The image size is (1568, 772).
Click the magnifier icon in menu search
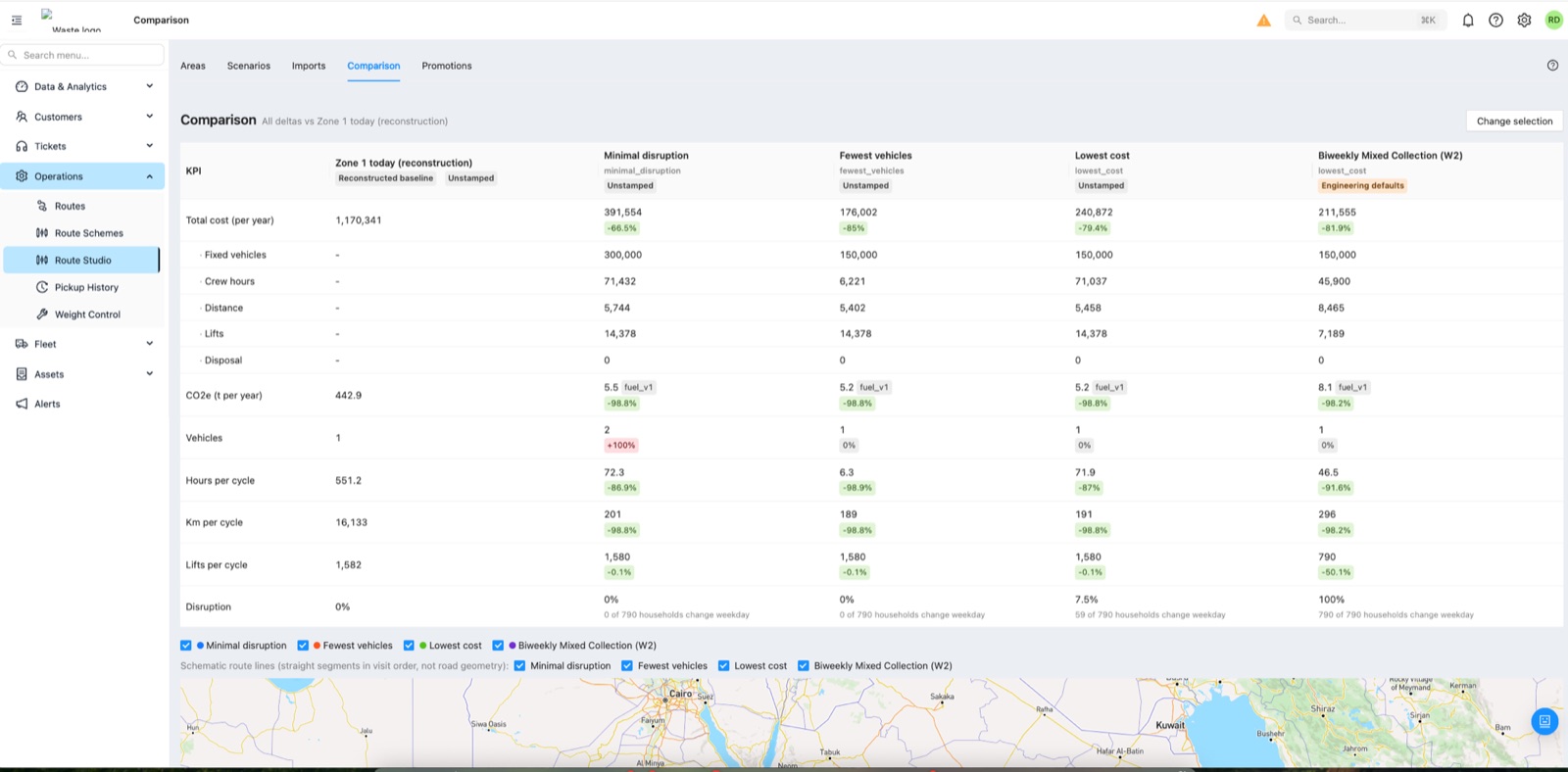13,55
